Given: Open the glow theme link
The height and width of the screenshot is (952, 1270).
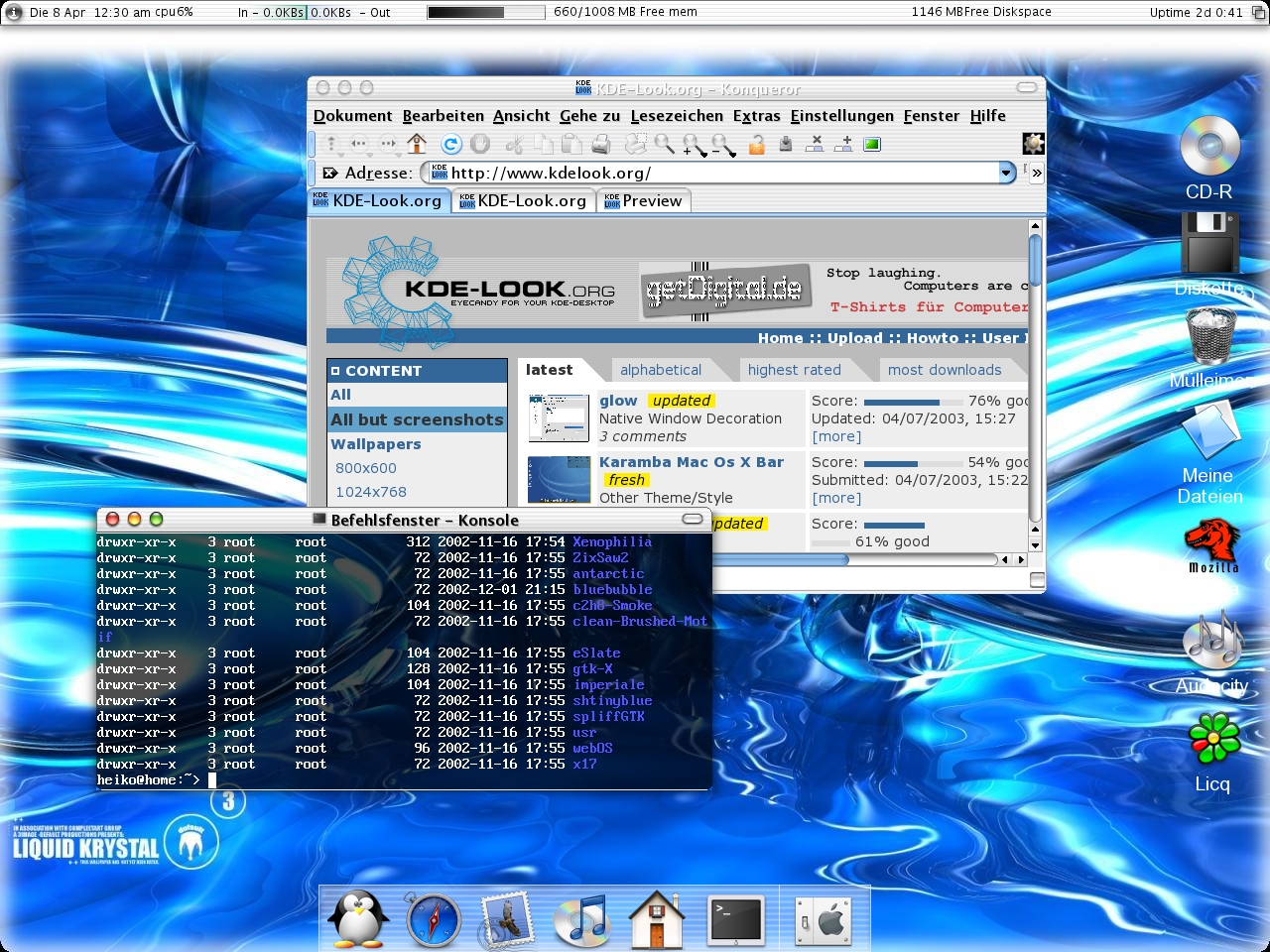Looking at the screenshot, I should pos(618,401).
